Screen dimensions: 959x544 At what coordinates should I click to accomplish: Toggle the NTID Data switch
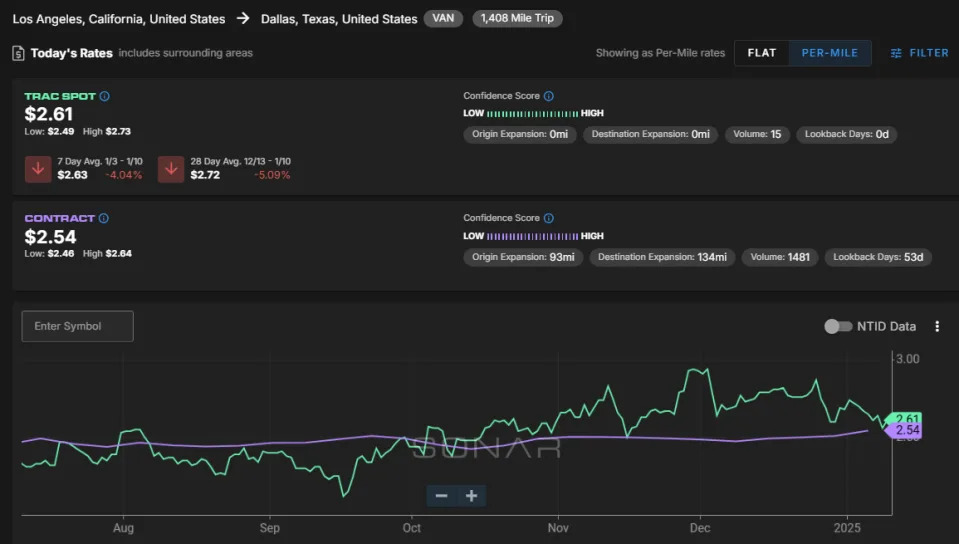coord(838,326)
